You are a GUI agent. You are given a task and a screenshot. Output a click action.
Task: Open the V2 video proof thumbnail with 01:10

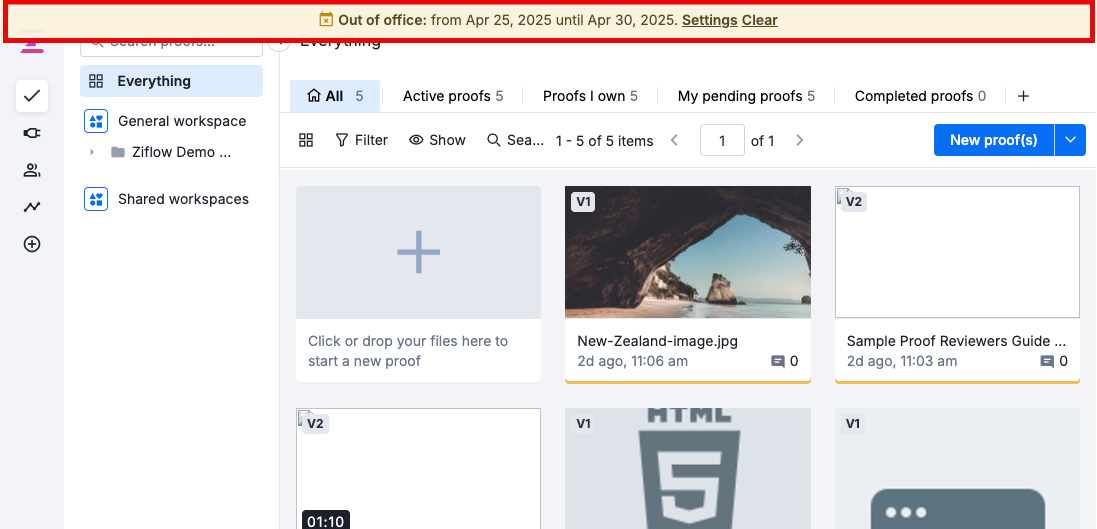click(x=418, y=468)
